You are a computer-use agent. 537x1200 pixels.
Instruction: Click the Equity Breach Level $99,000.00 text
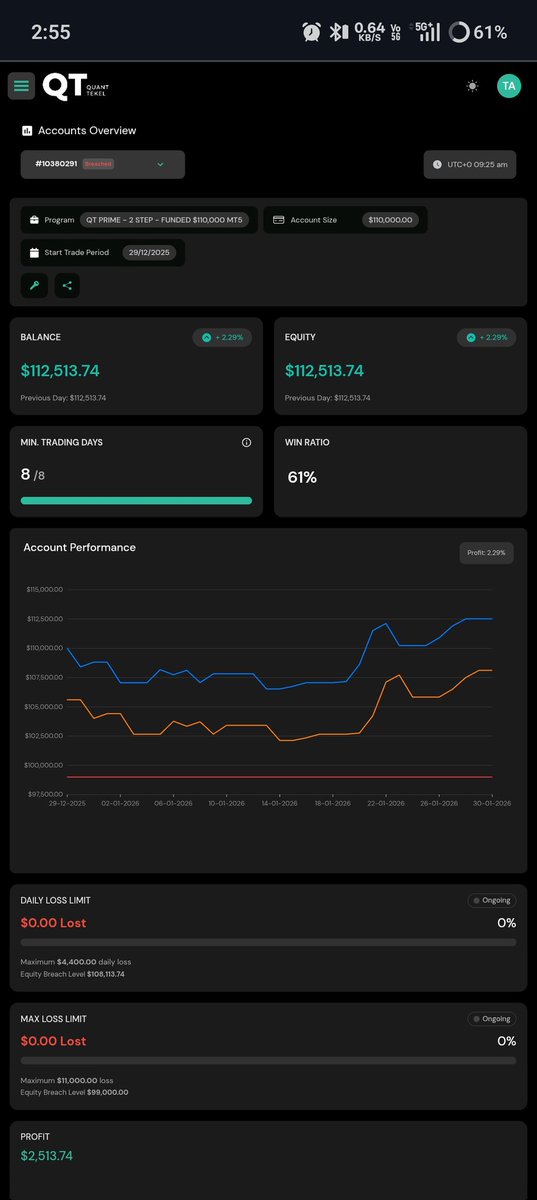click(74, 1092)
